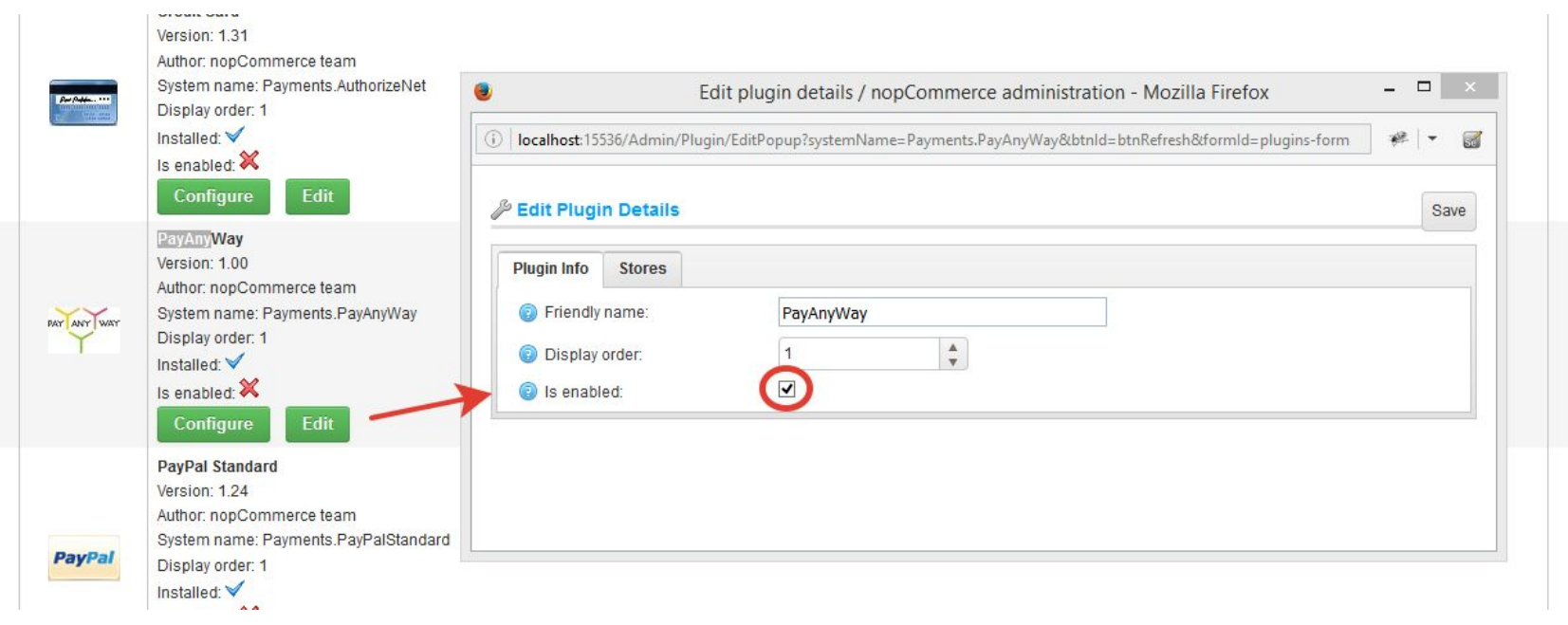This screenshot has width=1568, height=625.
Task: Click the Is enabled red X for PayAnyWay
Action: (x=249, y=389)
